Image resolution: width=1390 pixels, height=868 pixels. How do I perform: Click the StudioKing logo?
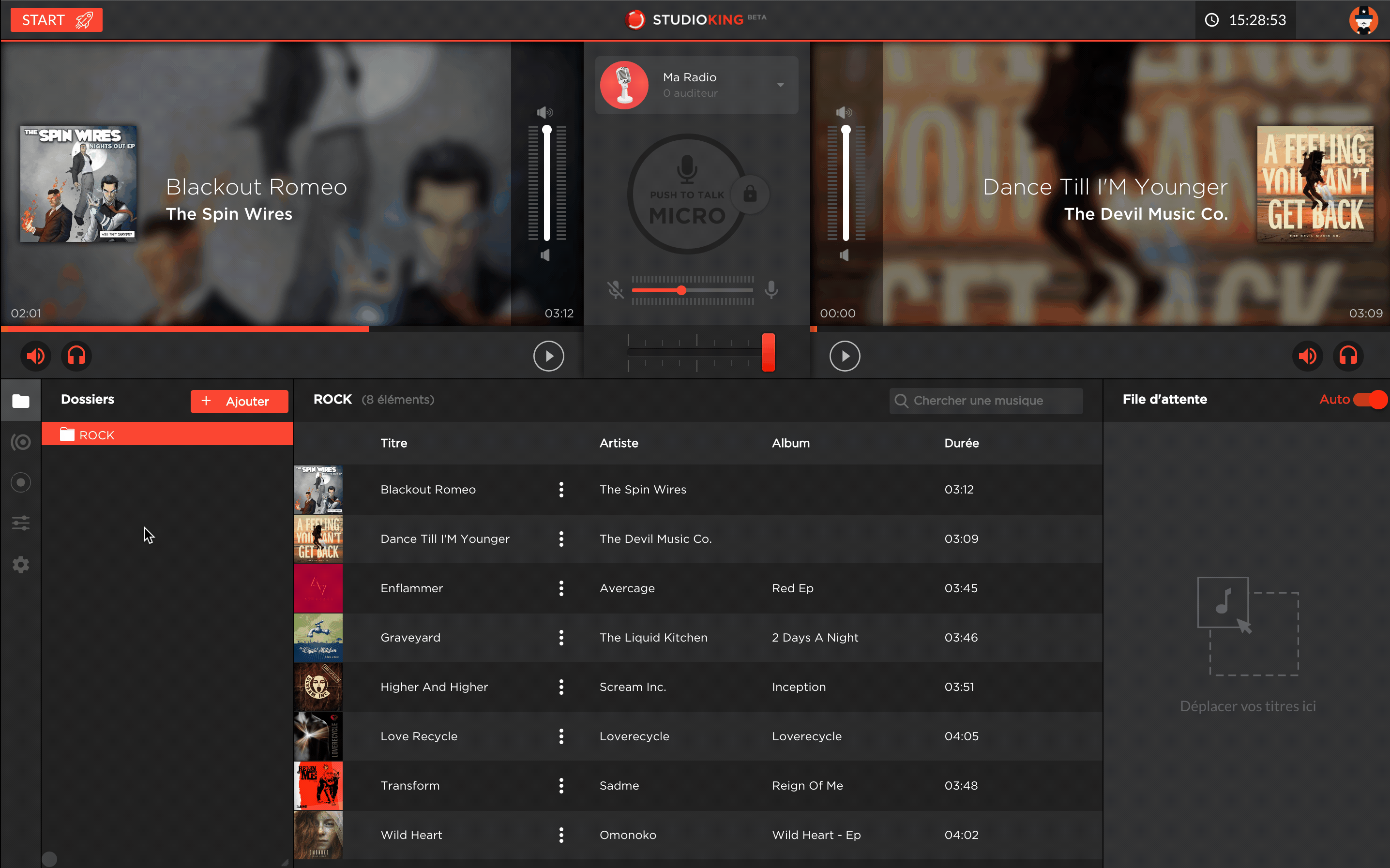coord(695,19)
